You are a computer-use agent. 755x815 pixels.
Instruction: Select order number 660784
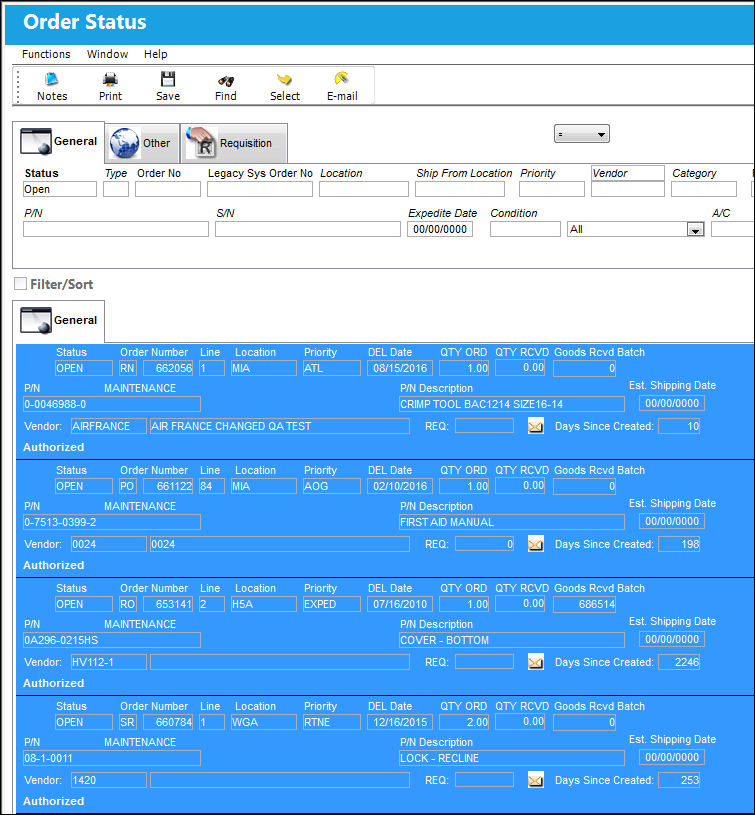click(167, 722)
